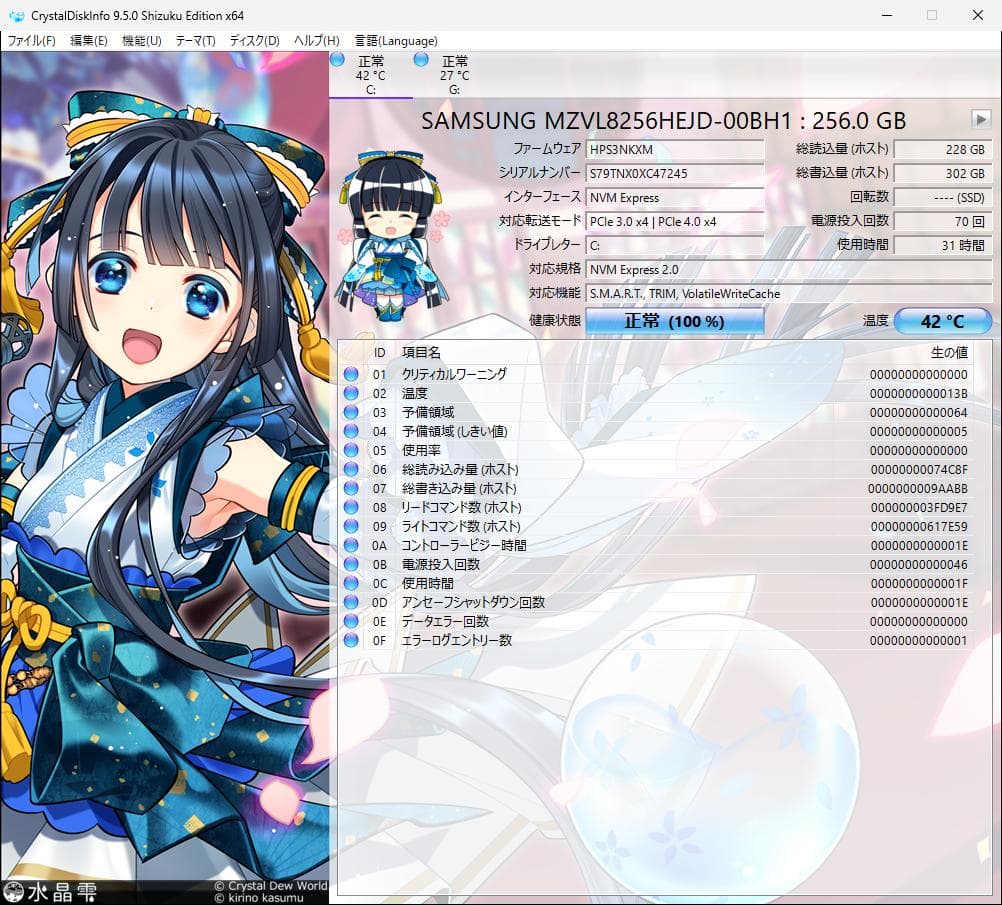
Task: Click the blue indicator beside 総読み込み量 (ホスト)
Action: [351, 469]
